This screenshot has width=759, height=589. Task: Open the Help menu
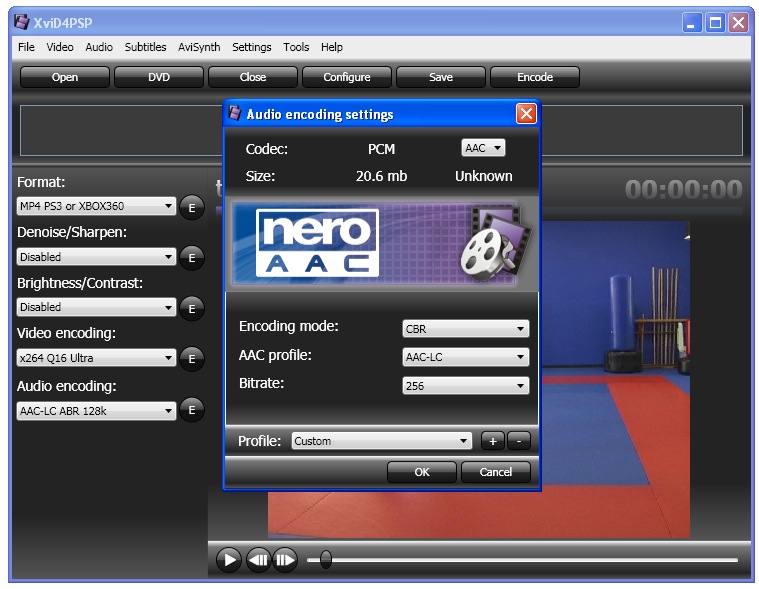332,47
